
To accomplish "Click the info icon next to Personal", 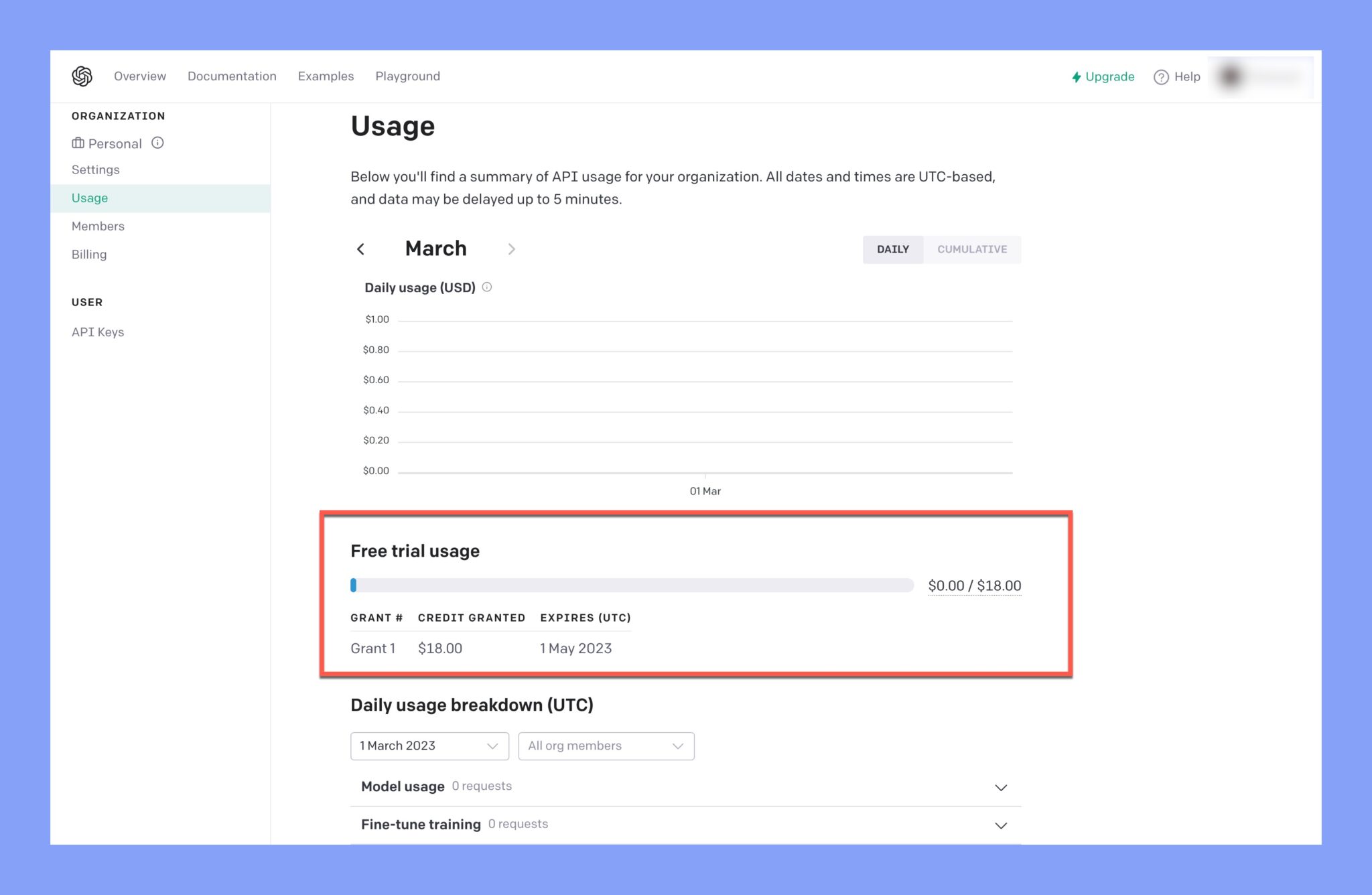I will click(x=158, y=143).
